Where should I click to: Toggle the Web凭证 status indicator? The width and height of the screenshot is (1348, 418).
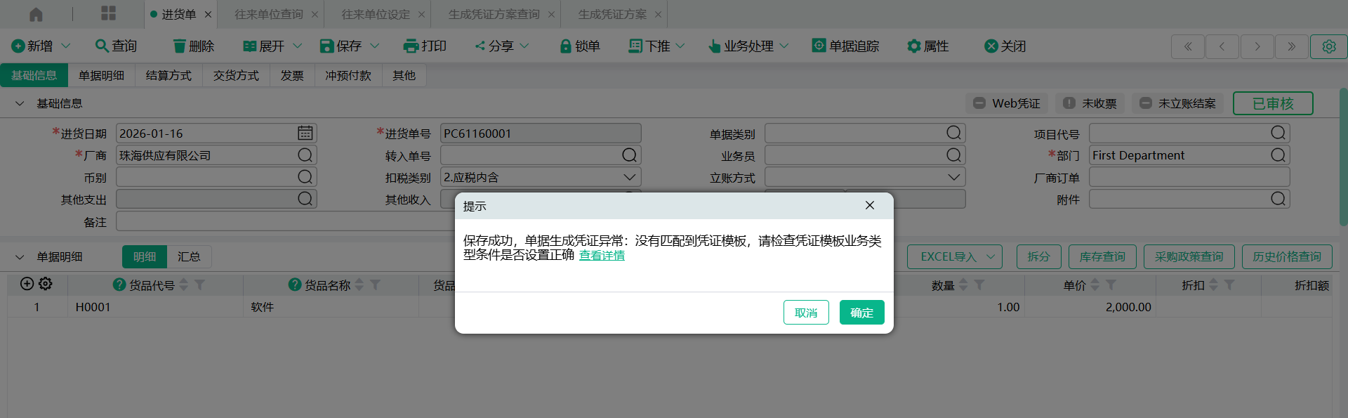(1006, 103)
